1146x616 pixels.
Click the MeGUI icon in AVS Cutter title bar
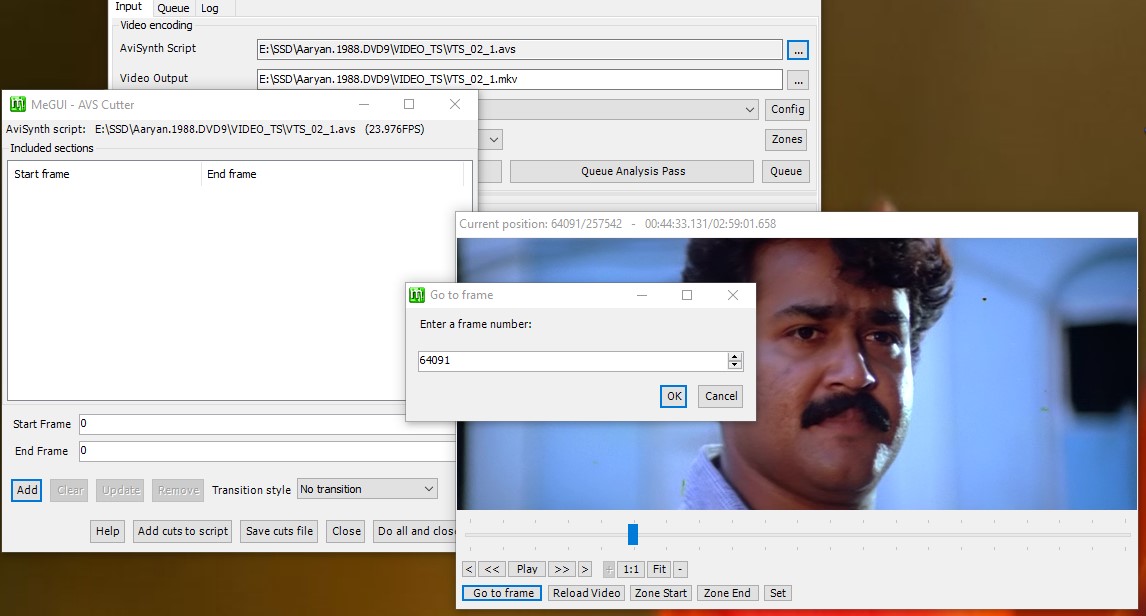coord(18,104)
